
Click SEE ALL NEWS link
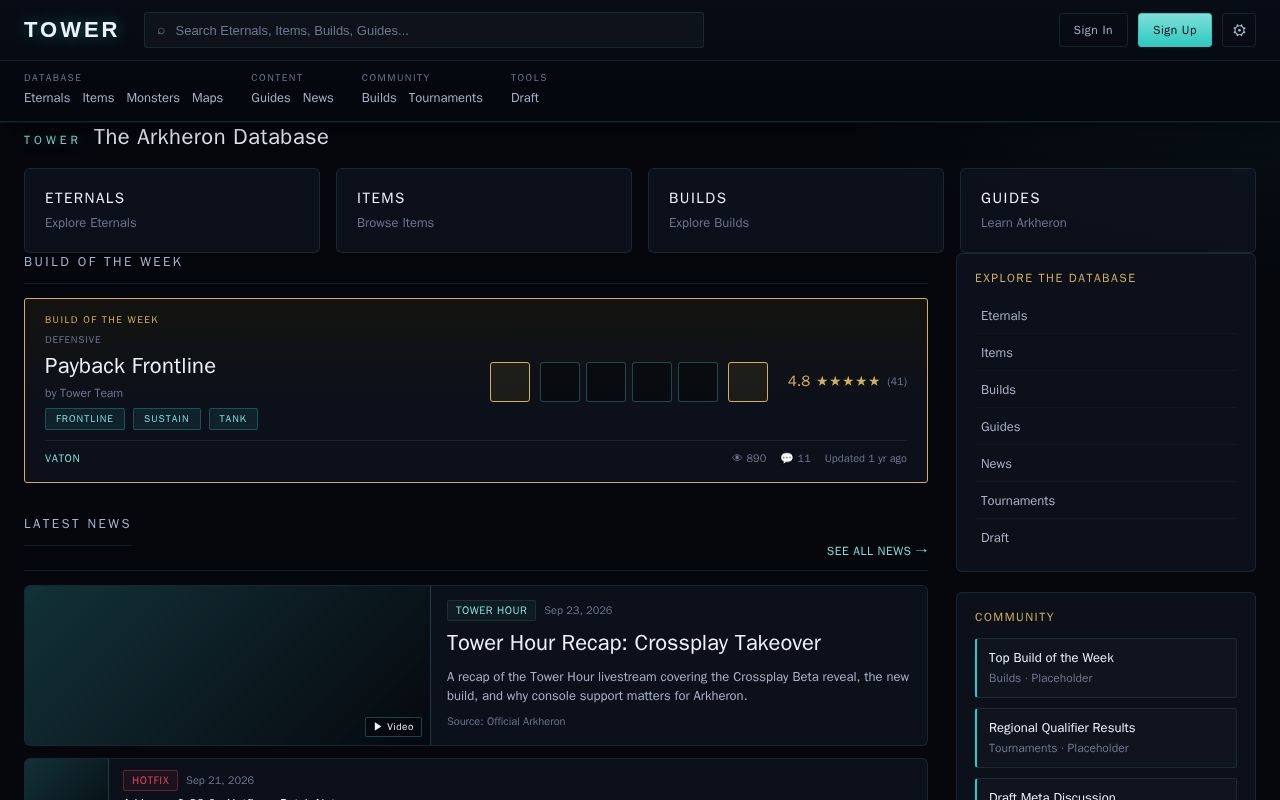point(878,551)
